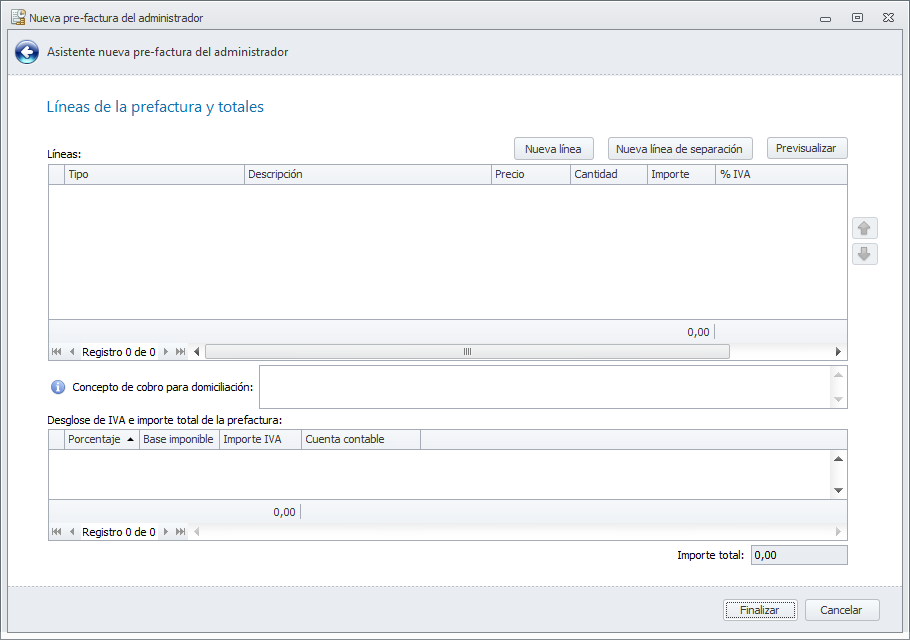
Task: Cancel the pre-factura wizard
Action: point(842,610)
